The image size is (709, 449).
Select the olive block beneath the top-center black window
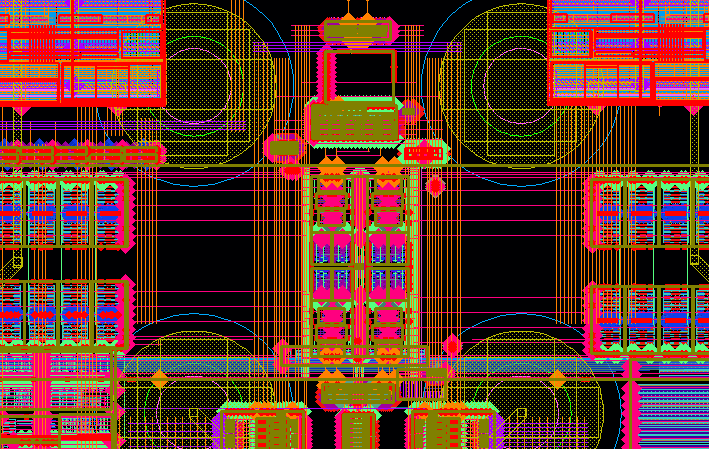[355, 123]
